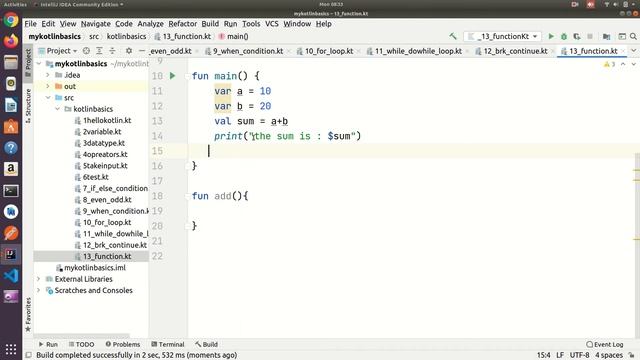Click the Build project hammer icon
The image size is (640, 360).
453,36
